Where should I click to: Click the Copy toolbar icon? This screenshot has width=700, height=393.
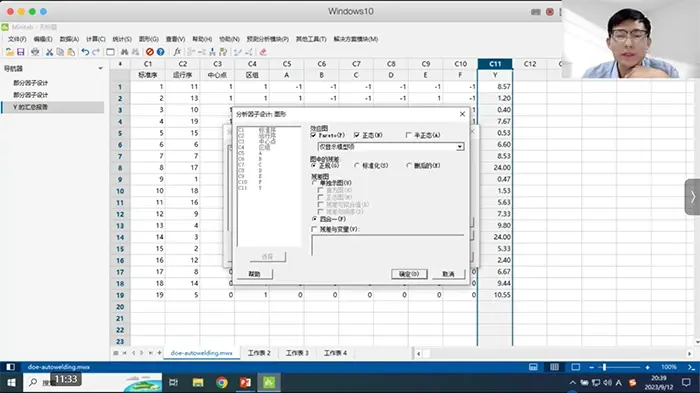pos(60,52)
